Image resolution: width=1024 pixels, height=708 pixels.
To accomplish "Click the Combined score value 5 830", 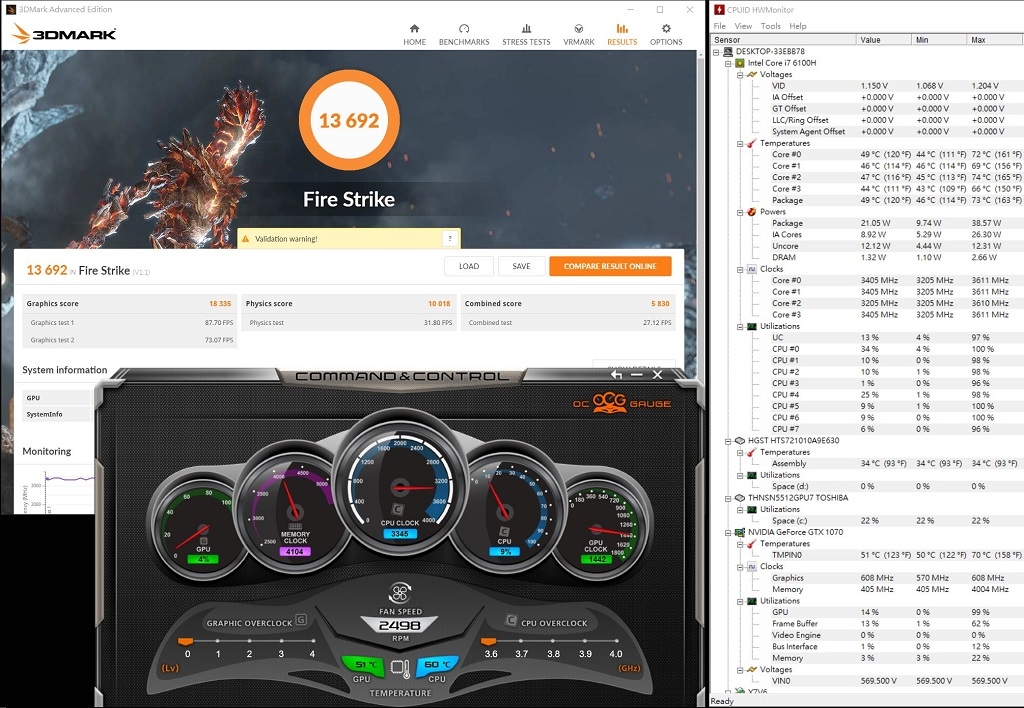I will (660, 304).
